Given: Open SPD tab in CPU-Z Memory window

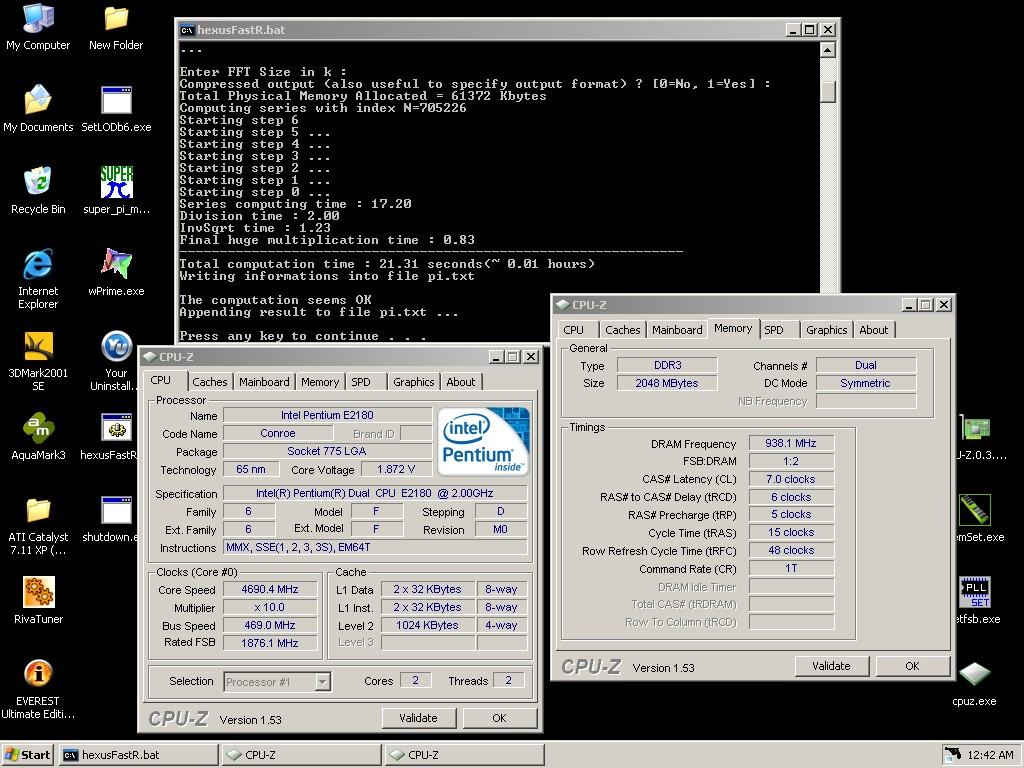Looking at the screenshot, I should pos(778,330).
